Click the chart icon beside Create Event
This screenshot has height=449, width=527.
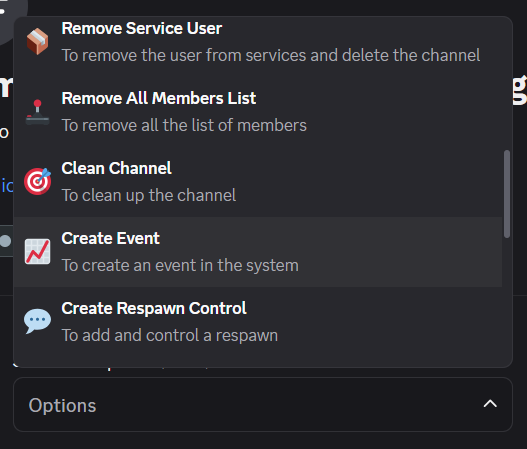[37, 252]
